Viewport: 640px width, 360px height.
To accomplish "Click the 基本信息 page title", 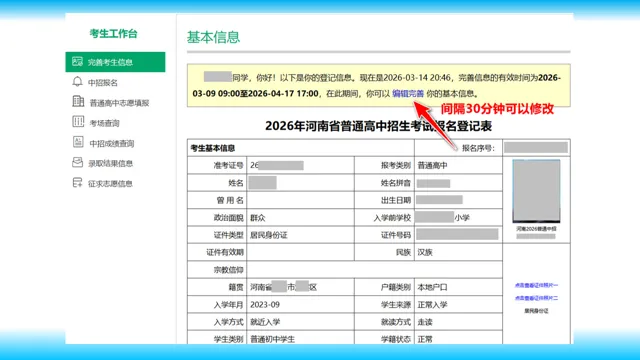I will [213, 37].
